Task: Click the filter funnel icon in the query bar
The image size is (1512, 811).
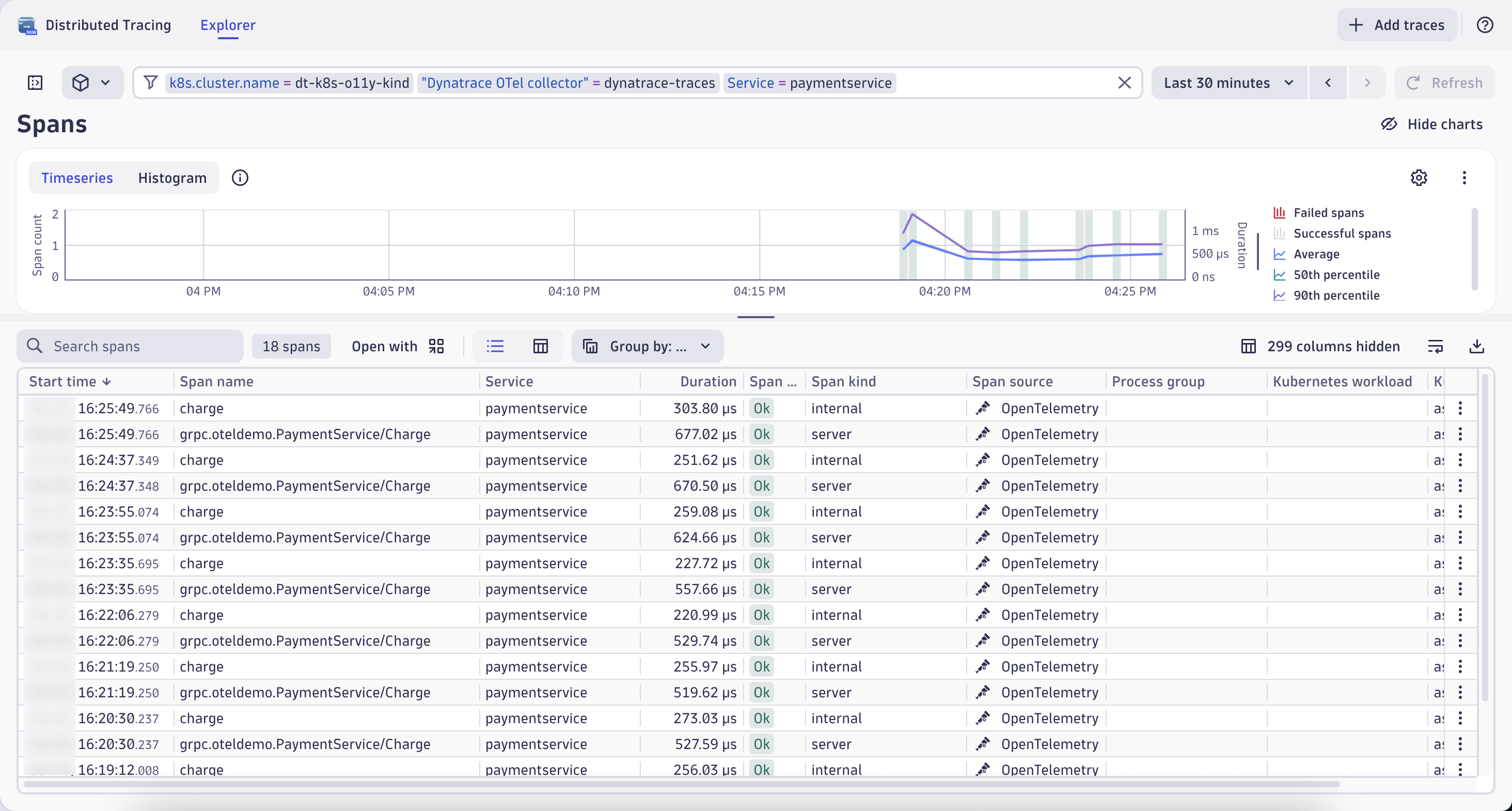Action: (x=151, y=82)
